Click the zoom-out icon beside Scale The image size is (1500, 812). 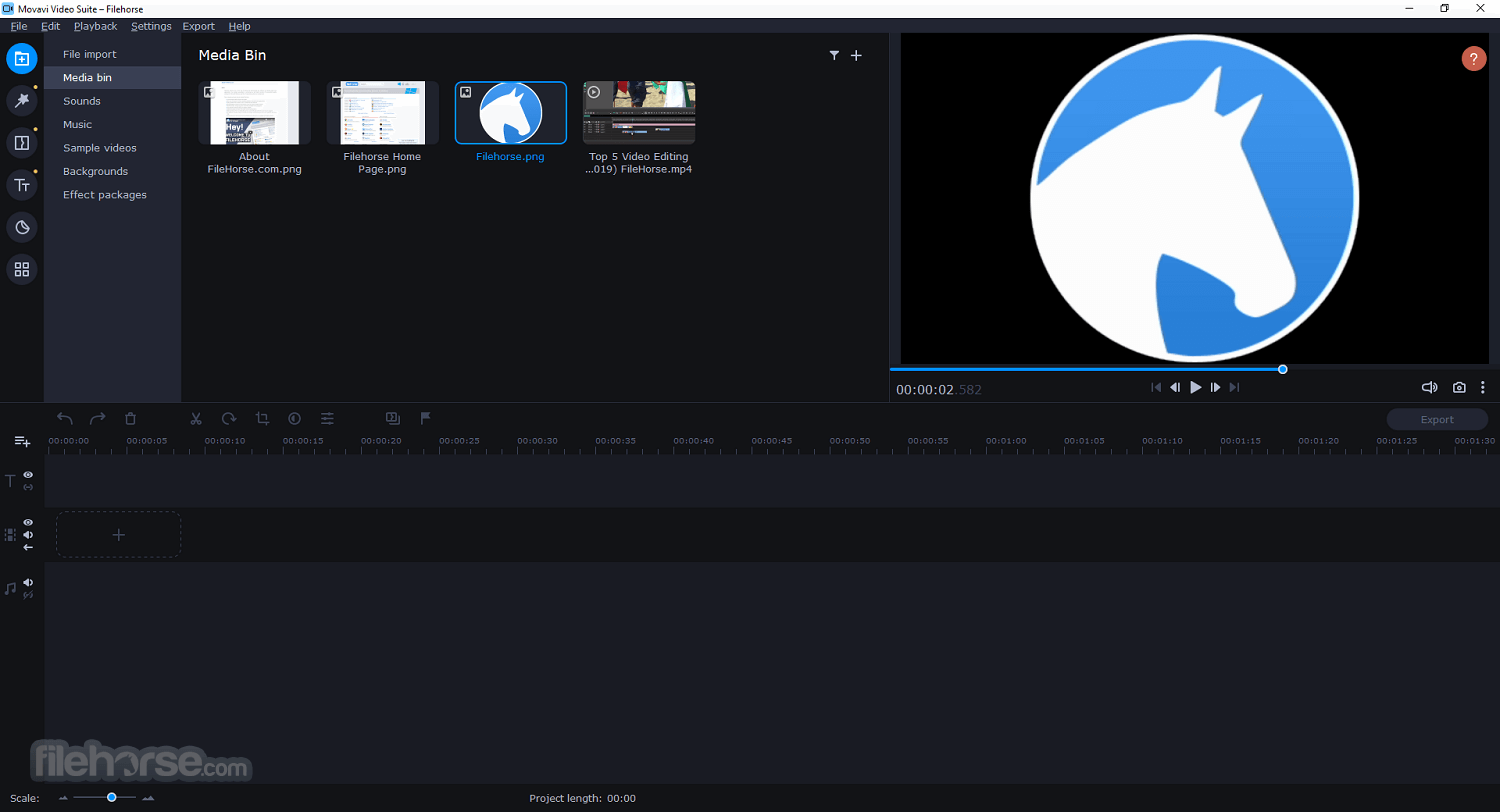[64, 798]
